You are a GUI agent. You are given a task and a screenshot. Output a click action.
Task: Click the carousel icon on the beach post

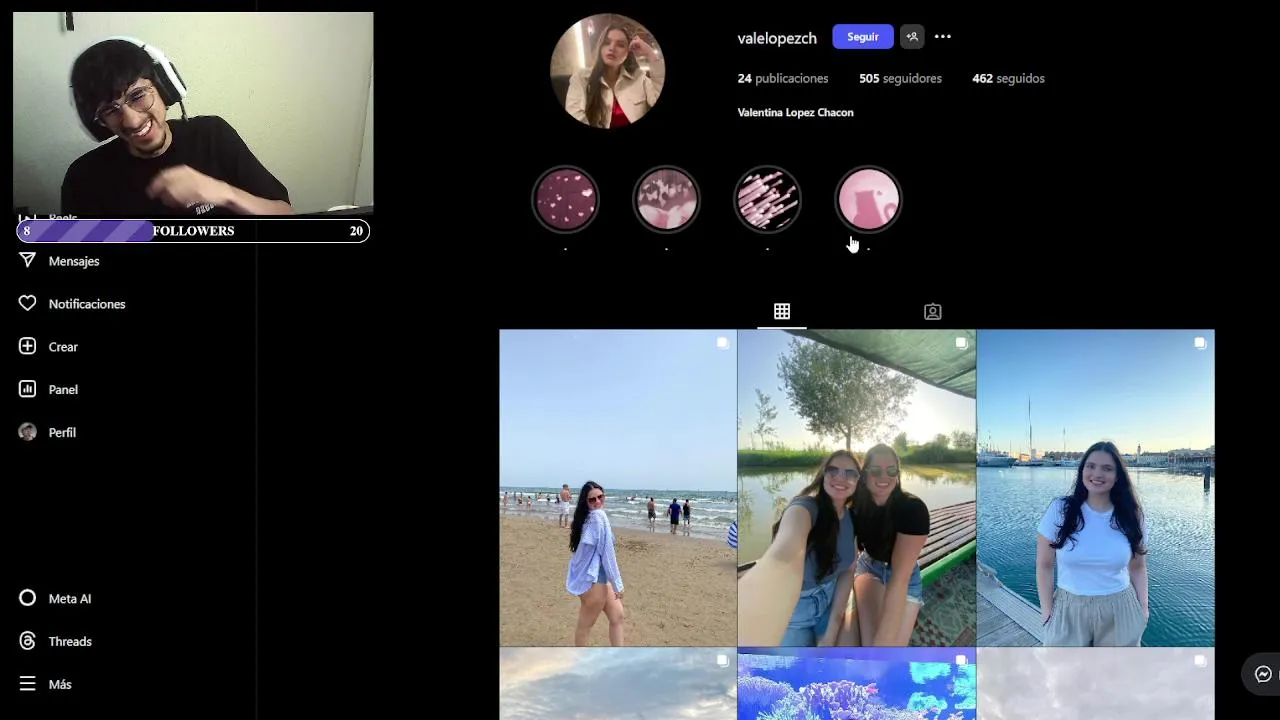722,343
